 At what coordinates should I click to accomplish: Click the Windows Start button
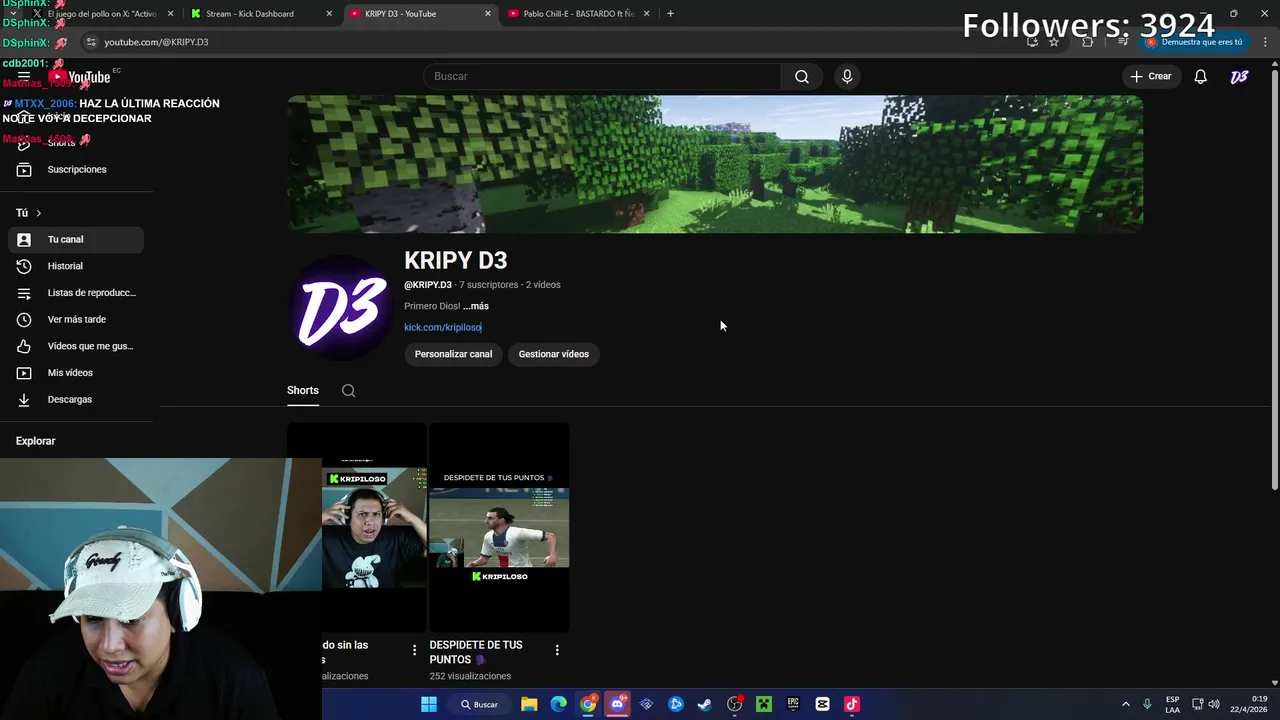pyautogui.click(x=429, y=704)
